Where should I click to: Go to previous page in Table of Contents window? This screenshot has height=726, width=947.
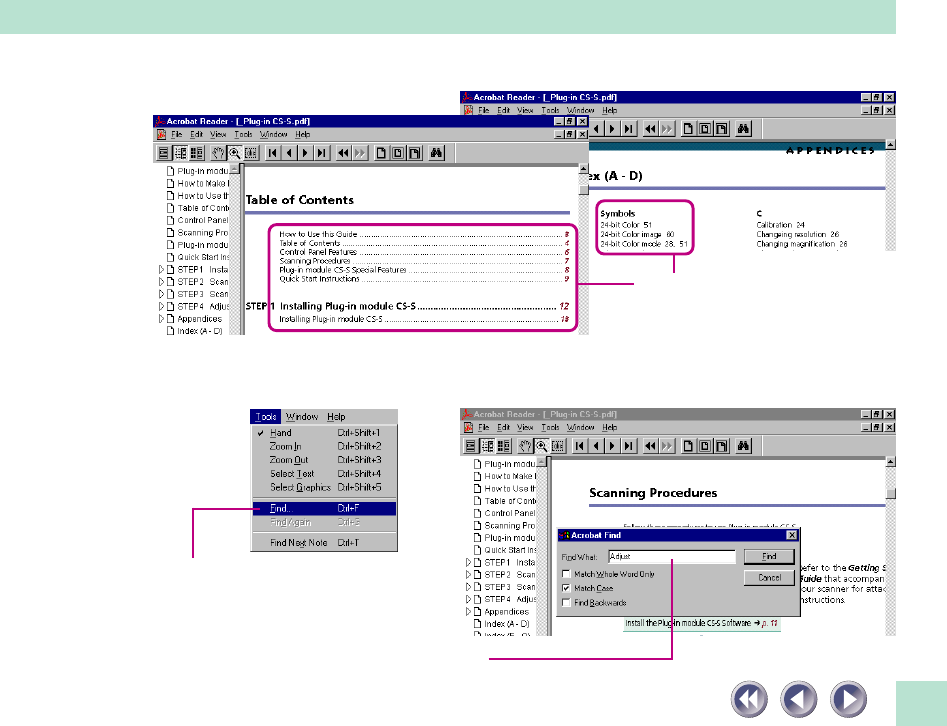click(289, 153)
